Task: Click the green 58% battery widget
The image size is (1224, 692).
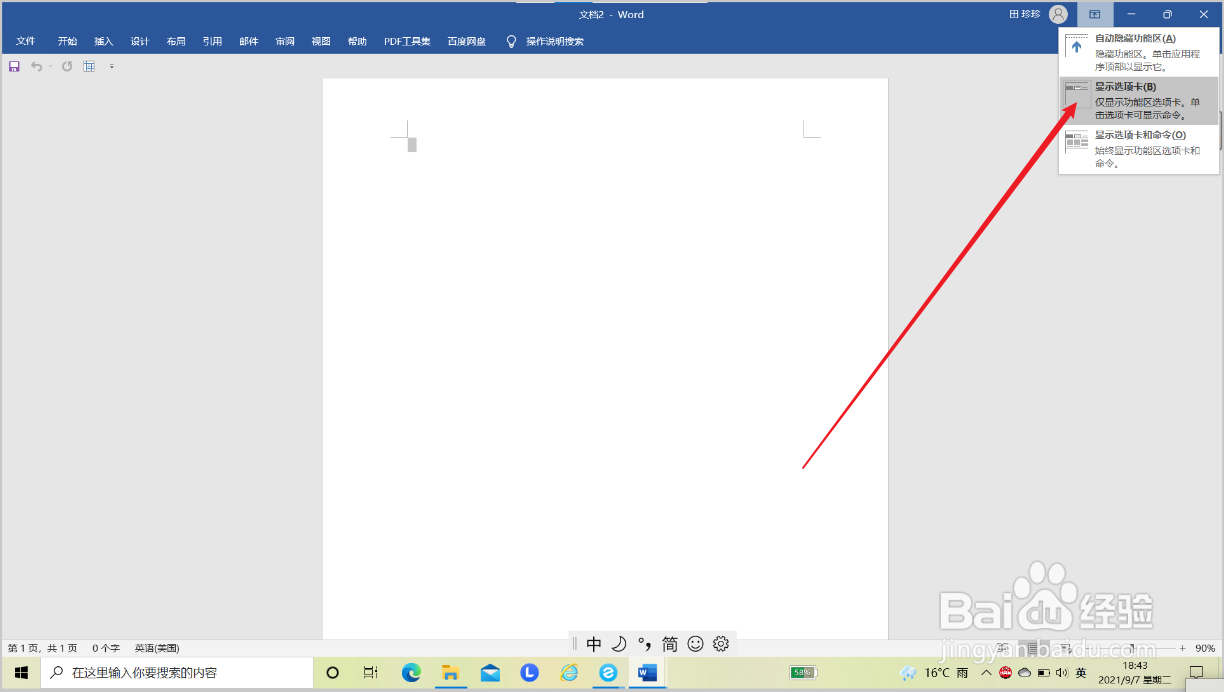Action: click(x=803, y=673)
